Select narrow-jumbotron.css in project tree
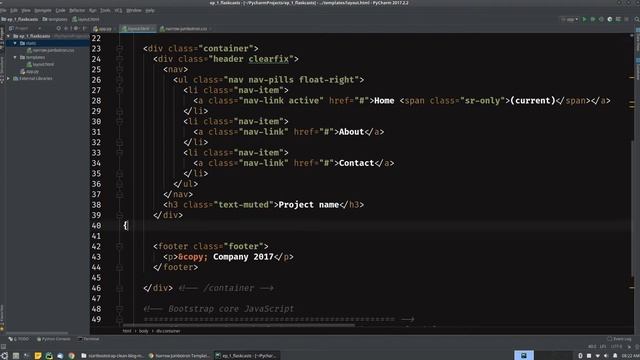This screenshot has width=640, height=360. click(x=51, y=50)
